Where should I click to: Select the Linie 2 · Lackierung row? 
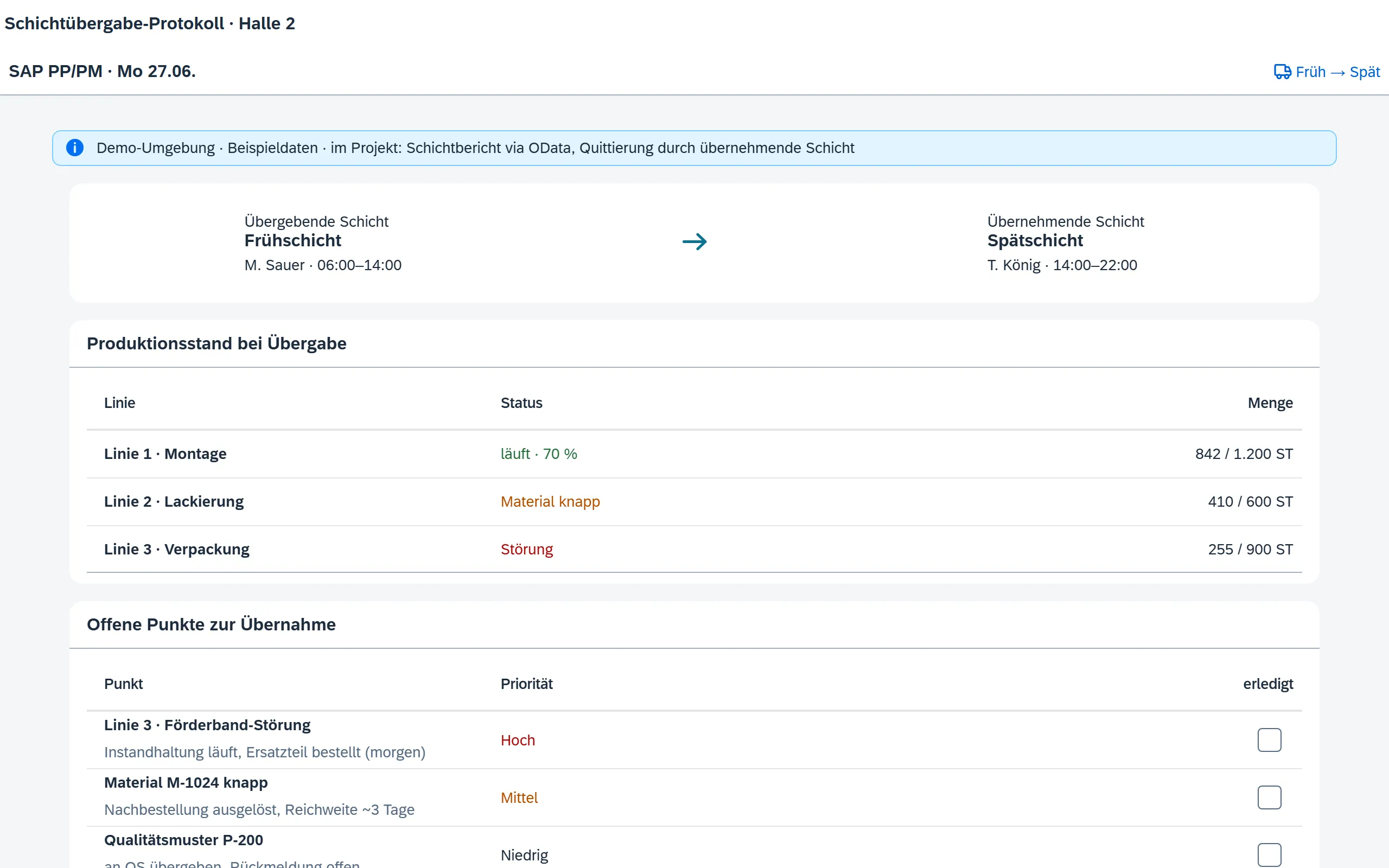(x=694, y=502)
